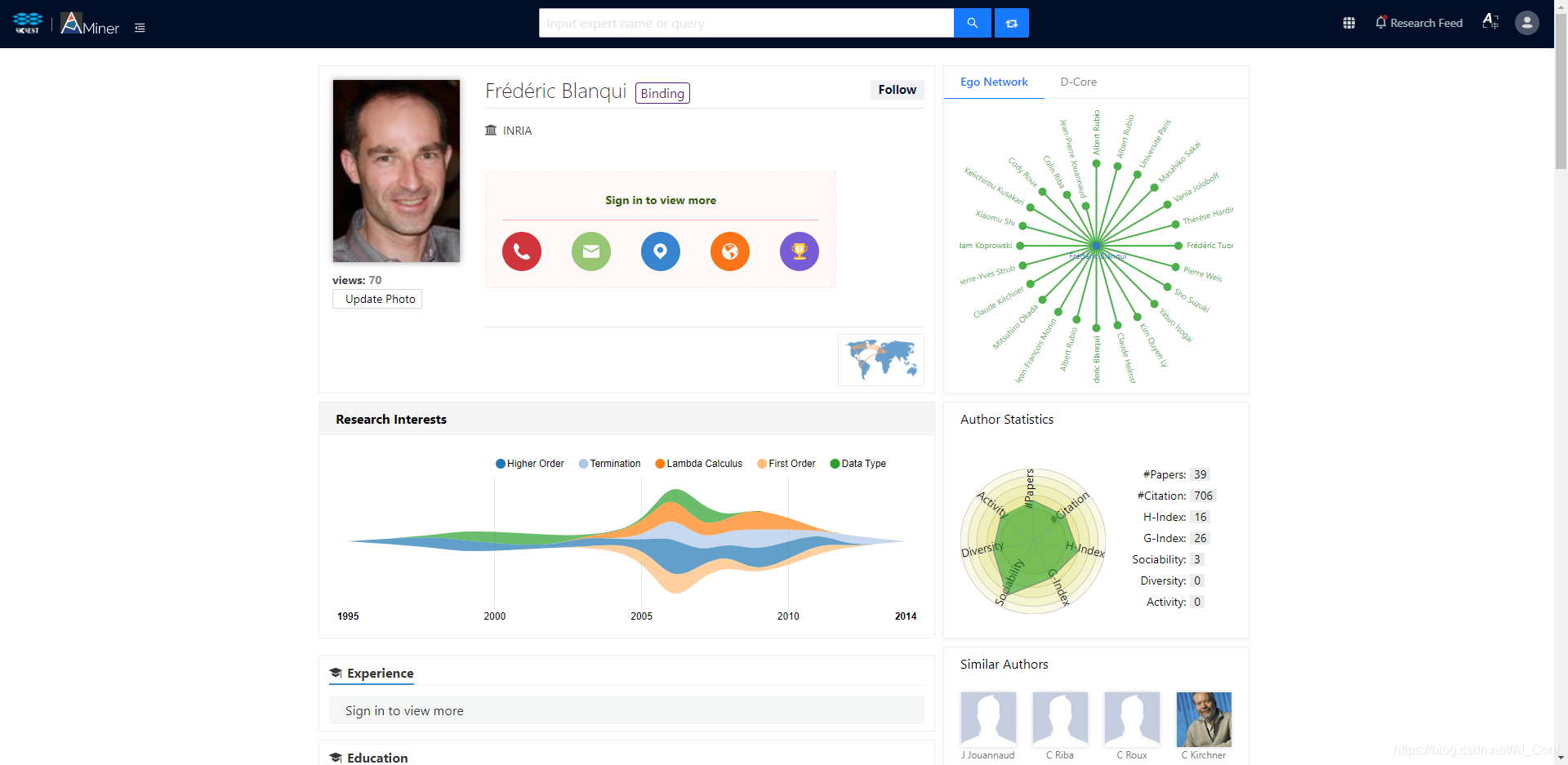1568x765 pixels.
Task: Click the Follow button
Action: (x=897, y=90)
